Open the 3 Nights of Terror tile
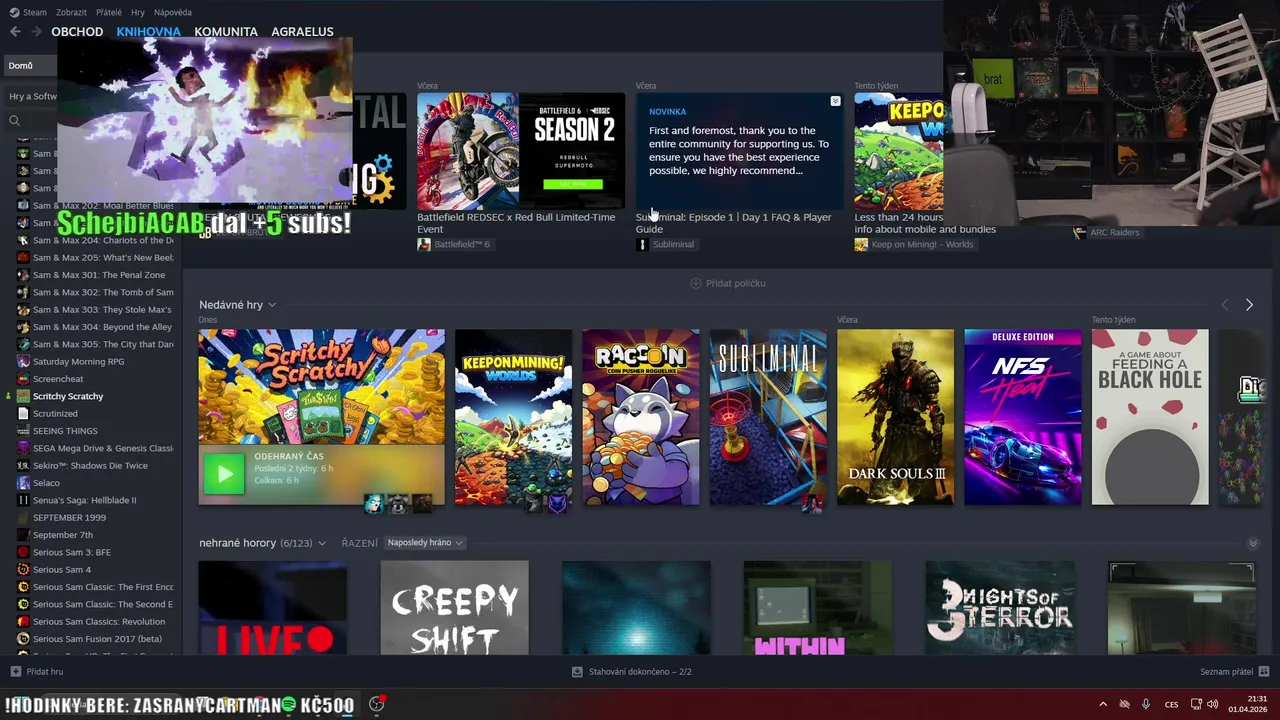Image resolution: width=1280 pixels, height=720 pixels. point(1000,608)
